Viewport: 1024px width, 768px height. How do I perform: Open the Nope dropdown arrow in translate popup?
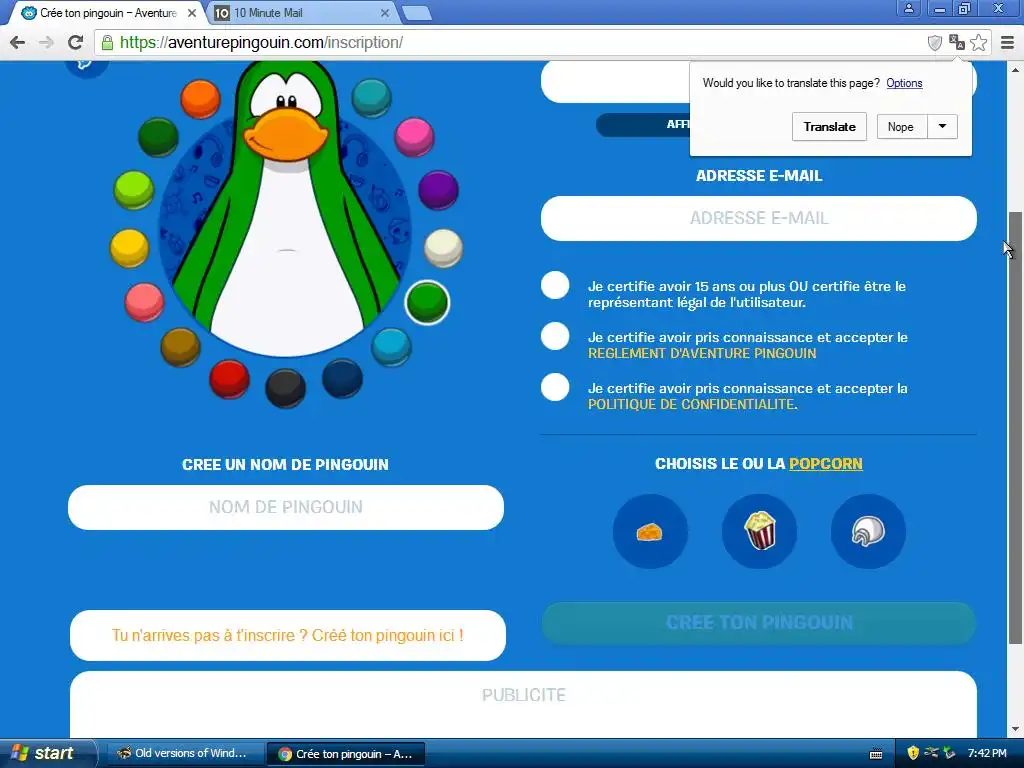942,127
